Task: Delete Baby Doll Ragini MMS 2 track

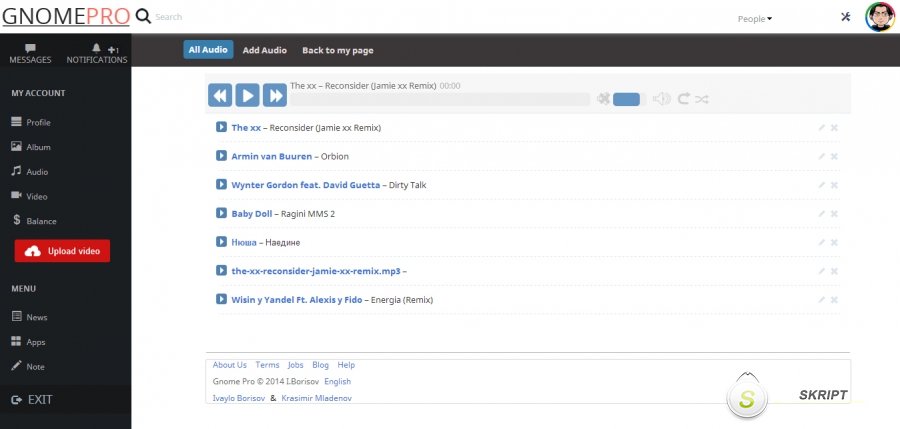Action: coord(834,214)
